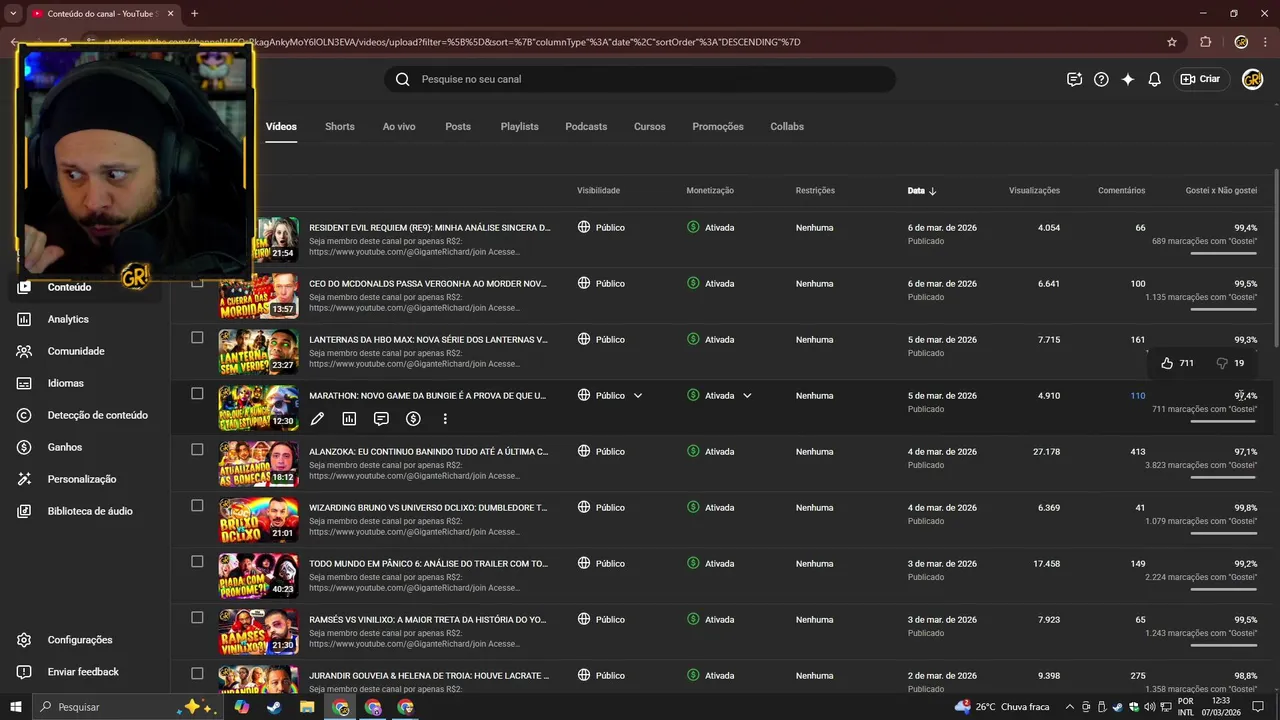
Task: Open Chrome extensions puzzle icon
Action: click(x=1205, y=42)
